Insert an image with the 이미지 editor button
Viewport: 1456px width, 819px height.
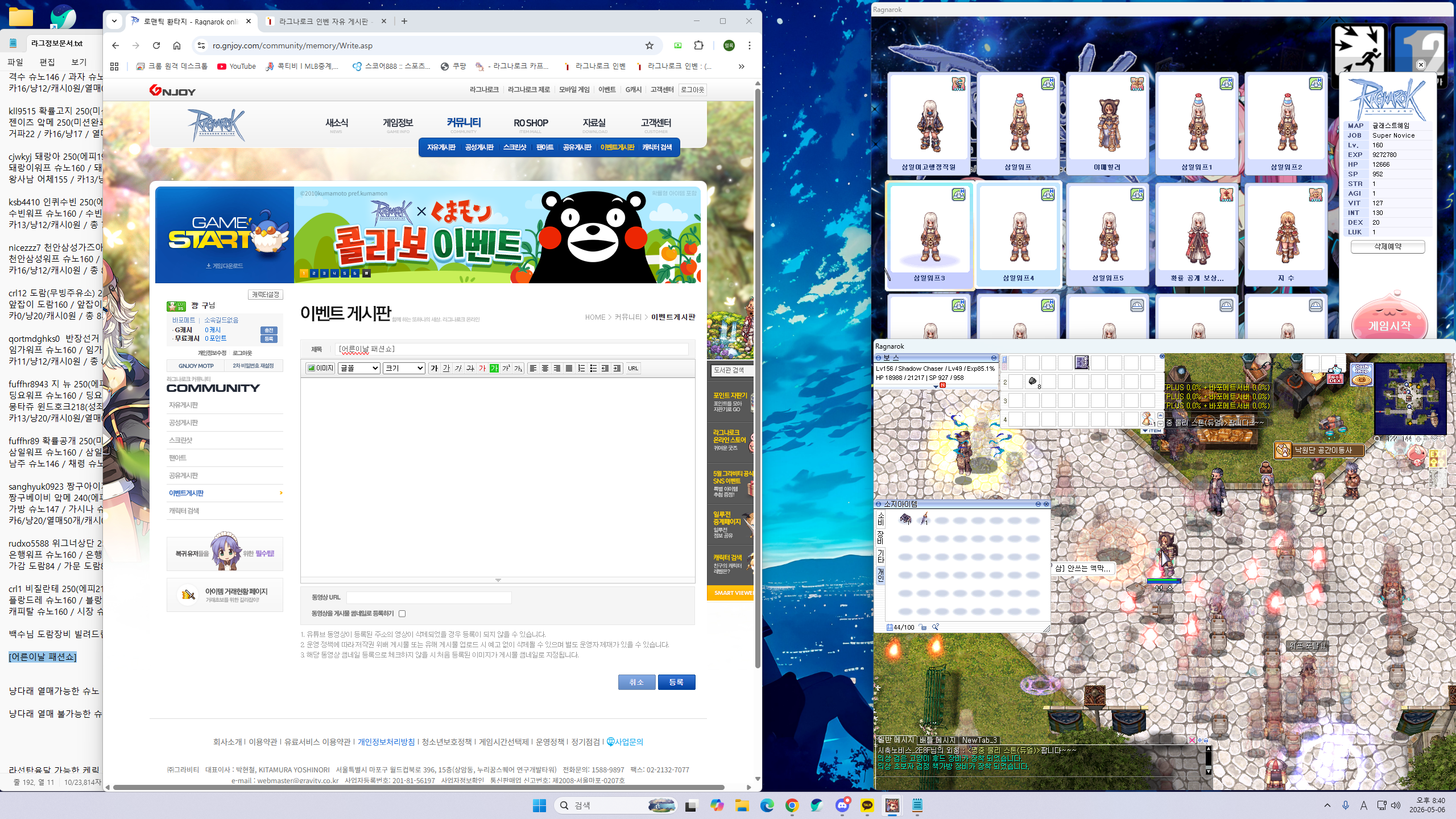coord(320,368)
